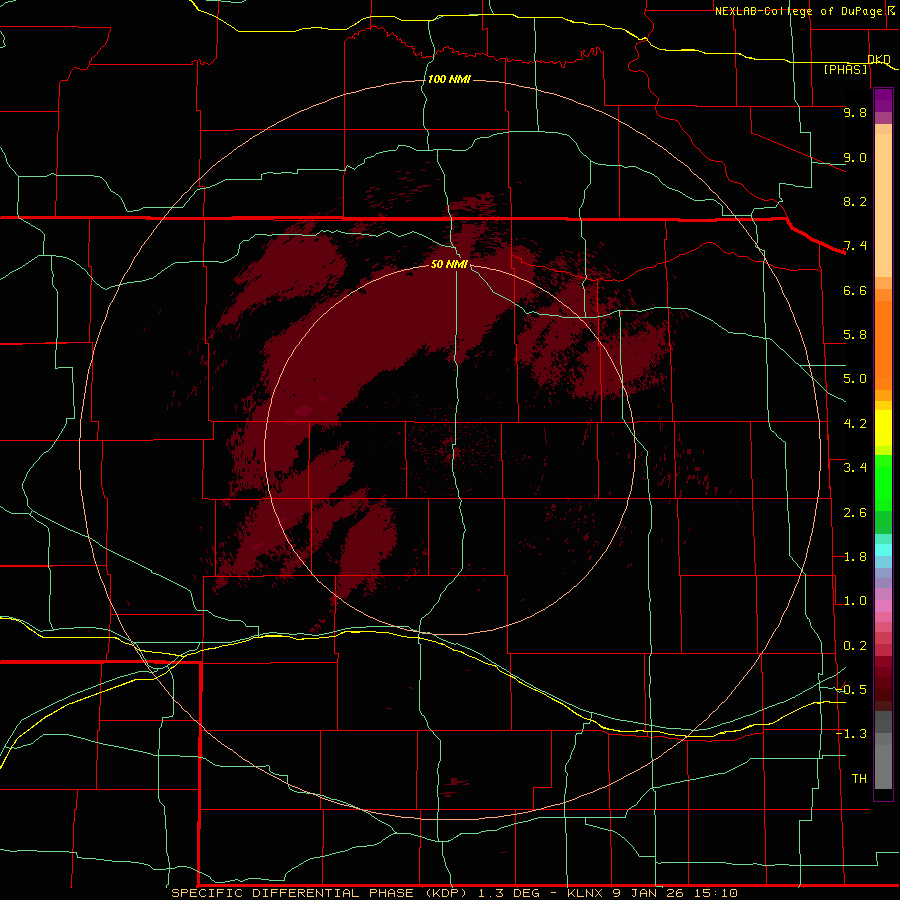900x900 pixels.
Task: Click the "8.2" scale value
Action: tap(855, 201)
